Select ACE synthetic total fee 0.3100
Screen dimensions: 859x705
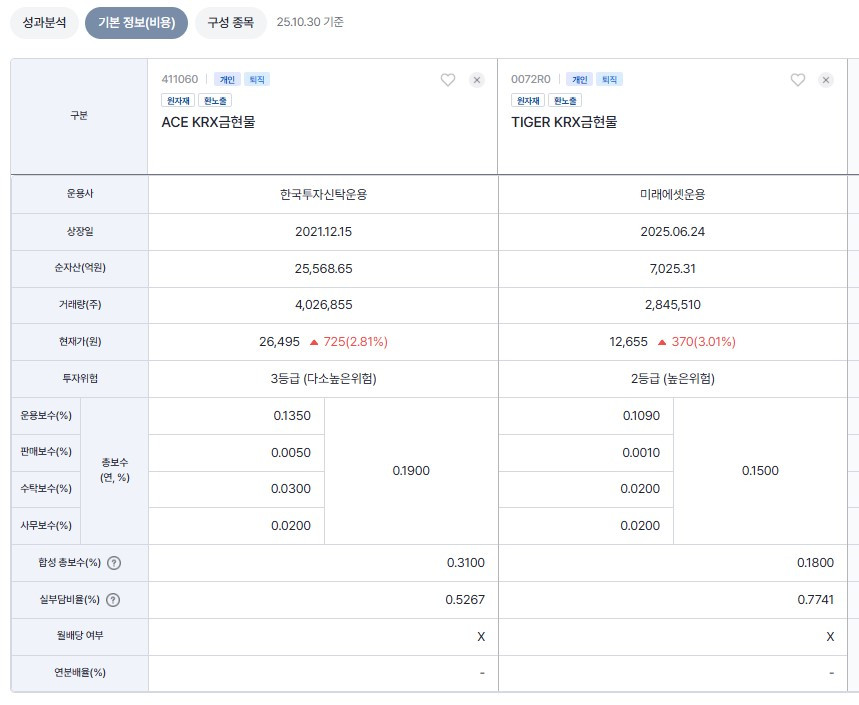[x=466, y=563]
